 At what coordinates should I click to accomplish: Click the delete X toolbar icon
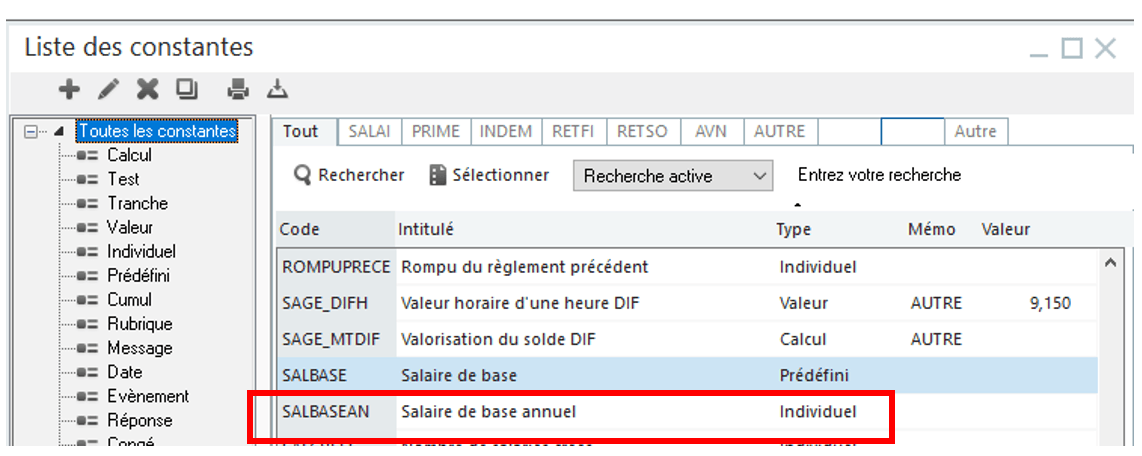pos(148,90)
